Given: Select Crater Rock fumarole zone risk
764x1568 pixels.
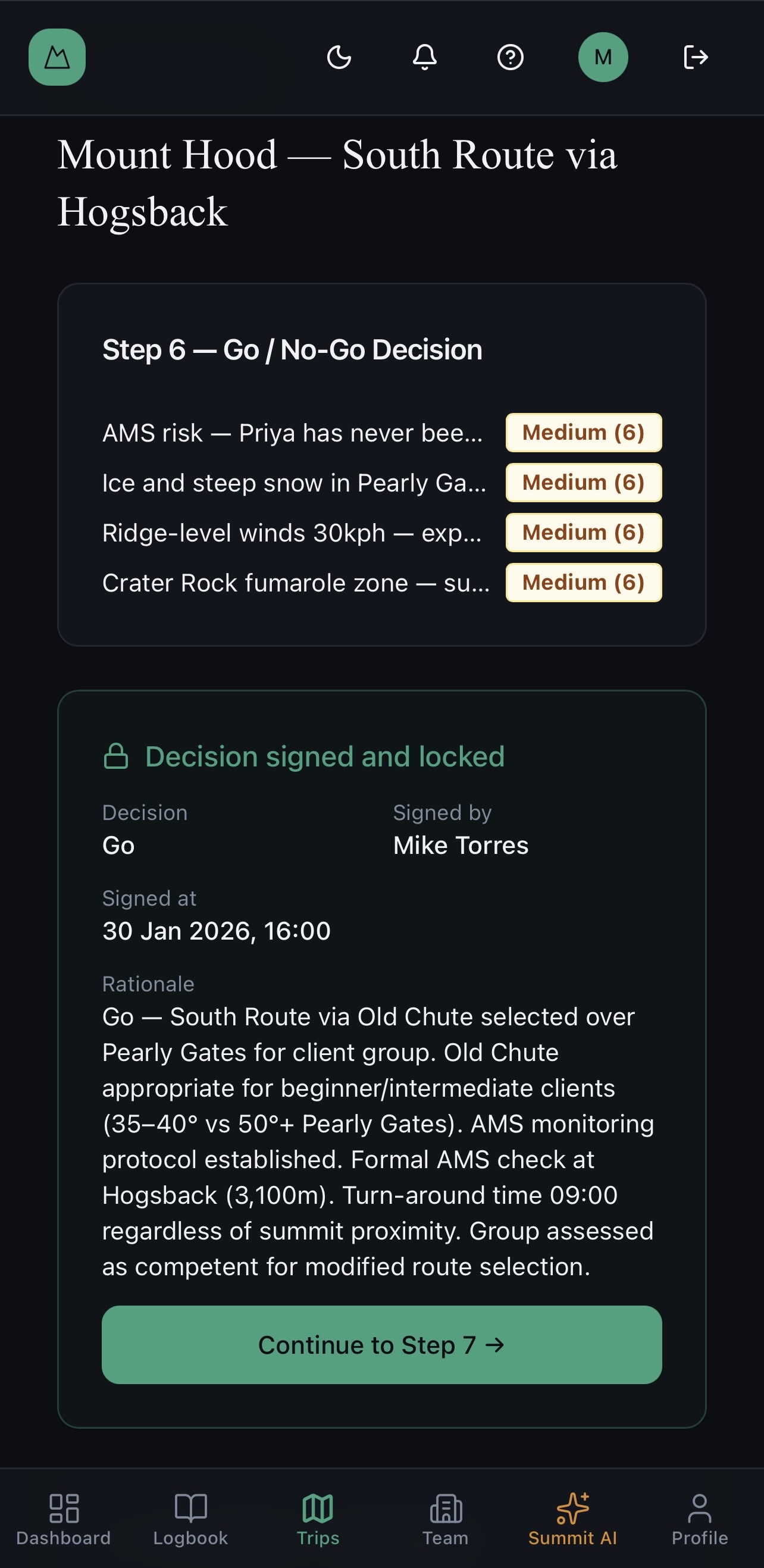Looking at the screenshot, I should click(296, 583).
